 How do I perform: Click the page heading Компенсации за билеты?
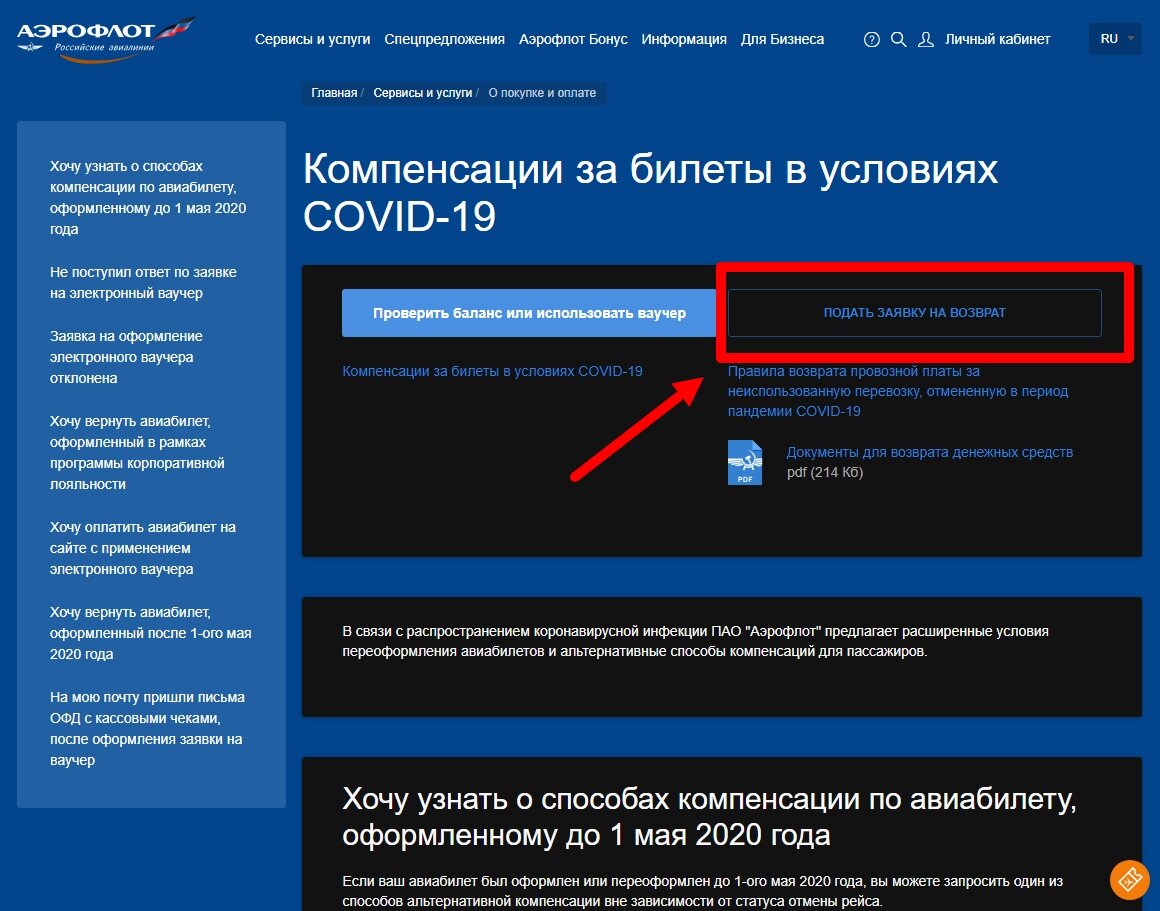click(650, 192)
